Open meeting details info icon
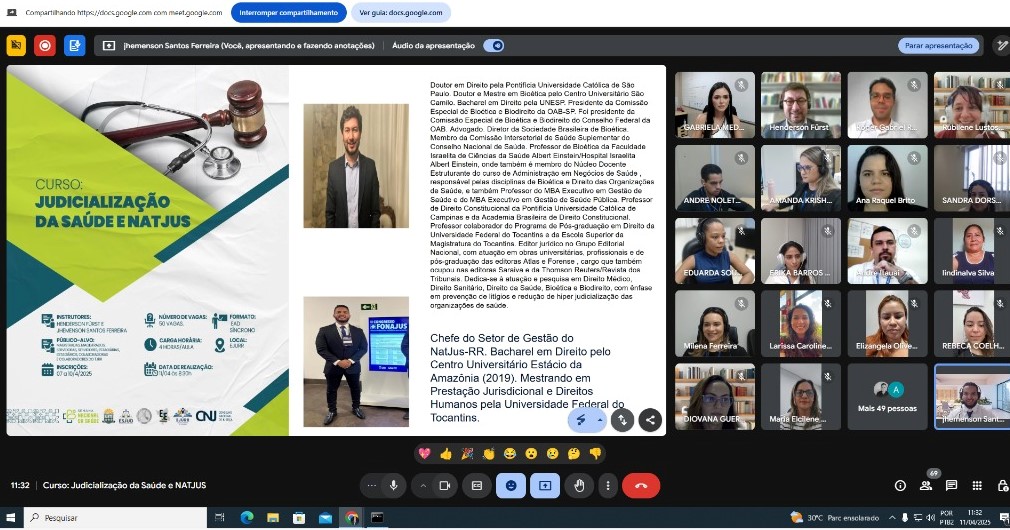 pyautogui.click(x=900, y=485)
